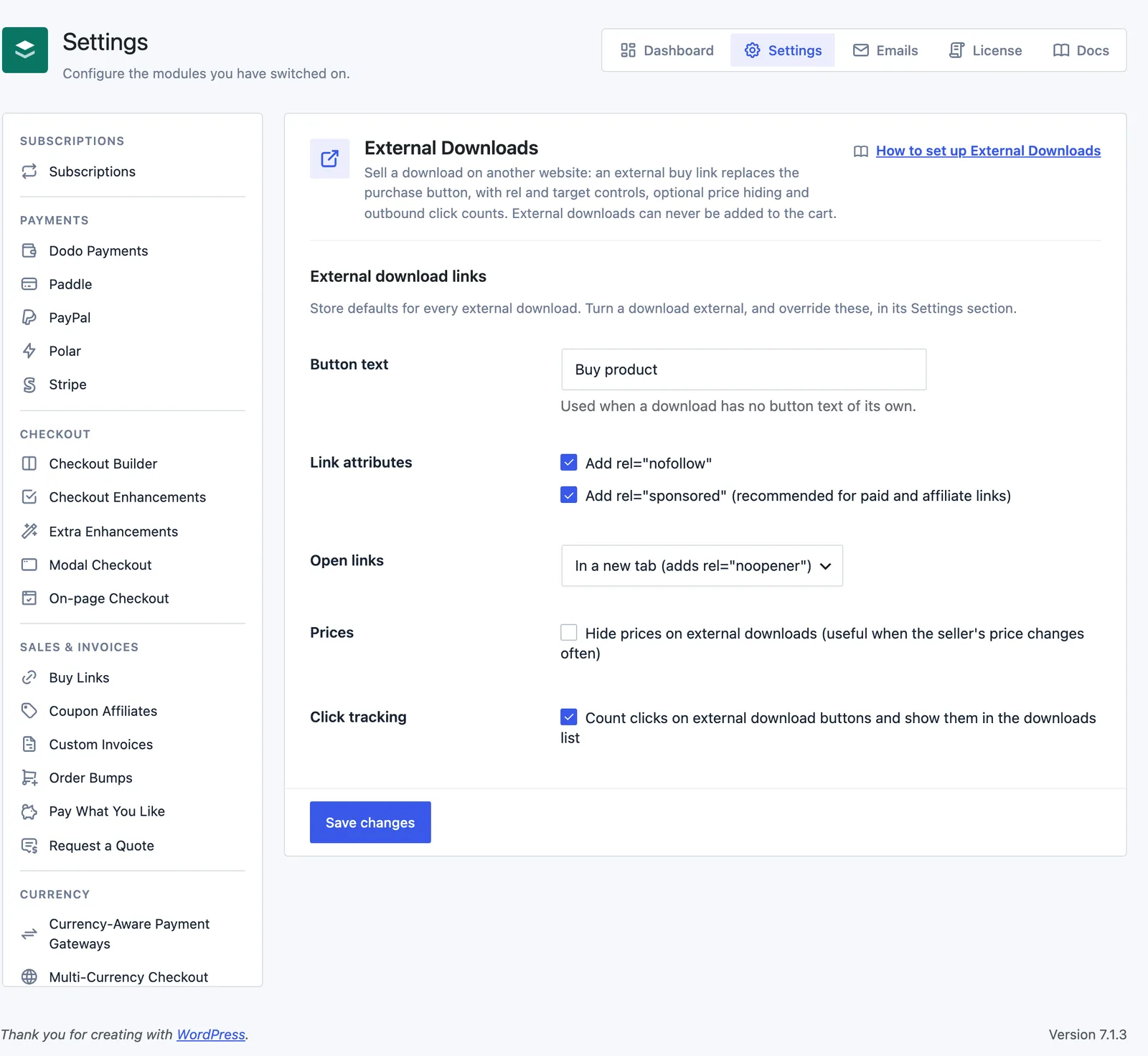Uncheck the Add rel="sponsored" checkbox

(569, 495)
